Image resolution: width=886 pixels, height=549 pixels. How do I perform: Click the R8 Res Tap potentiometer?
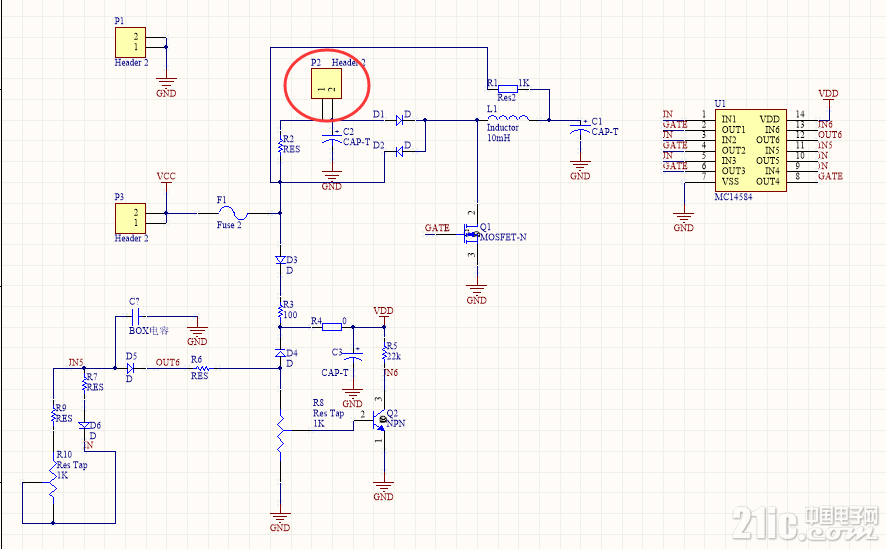point(281,430)
